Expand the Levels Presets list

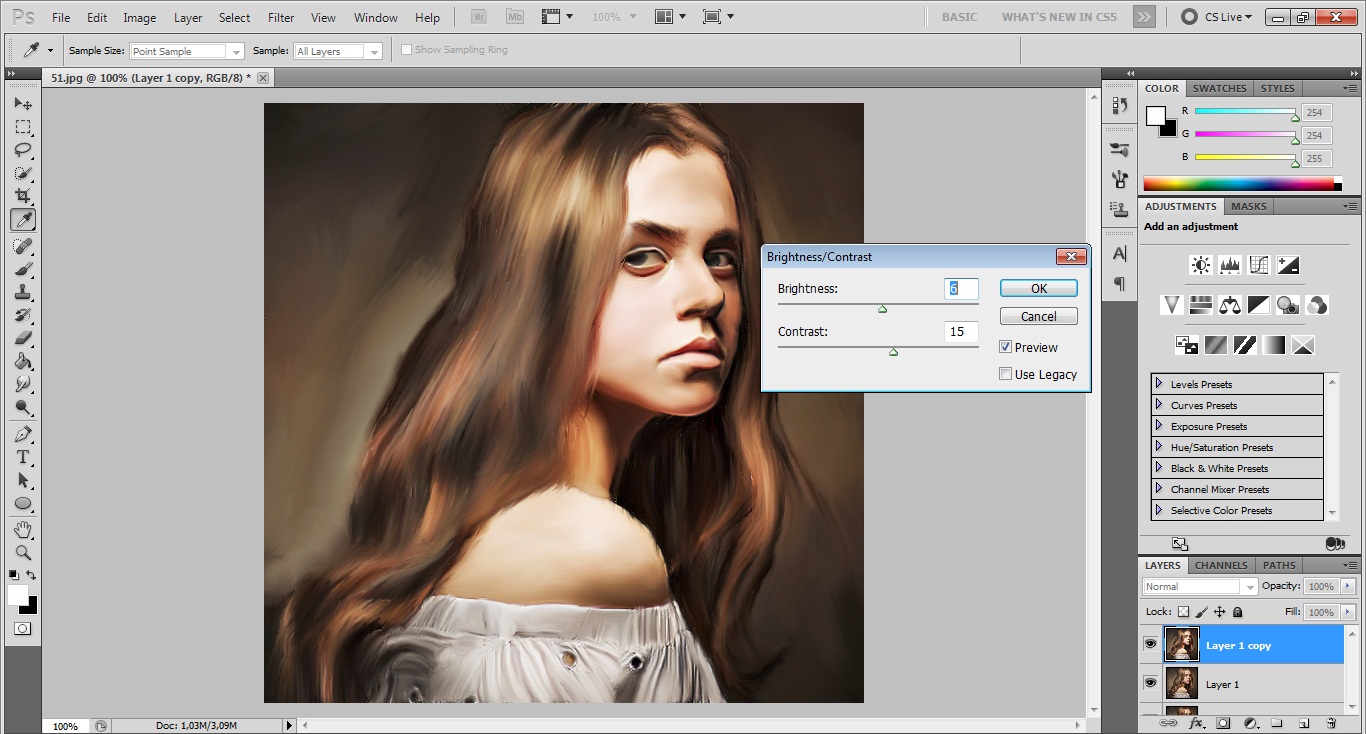pyautogui.click(x=1159, y=384)
